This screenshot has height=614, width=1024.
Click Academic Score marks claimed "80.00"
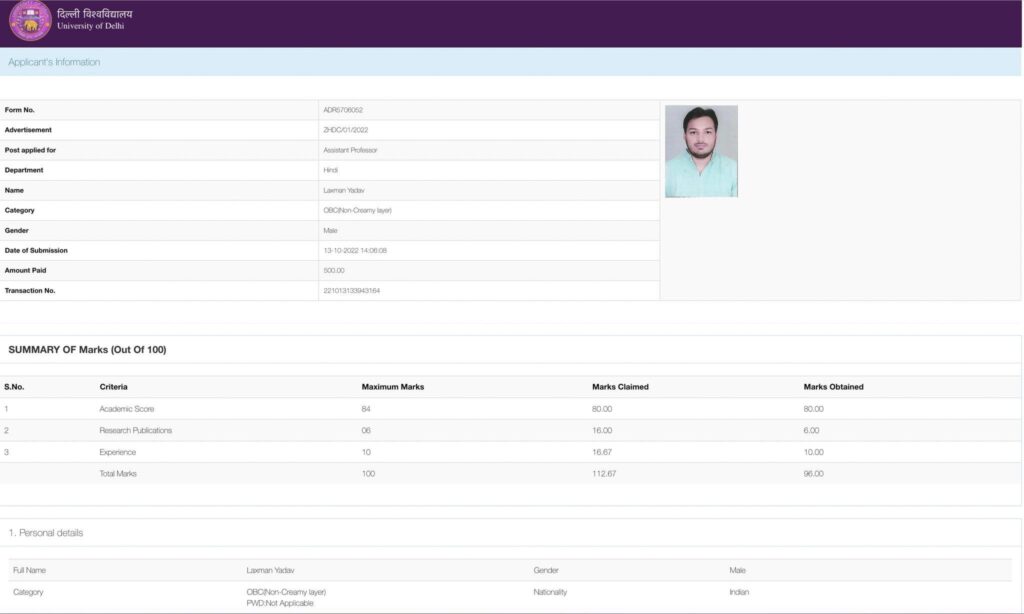pyautogui.click(x=602, y=409)
